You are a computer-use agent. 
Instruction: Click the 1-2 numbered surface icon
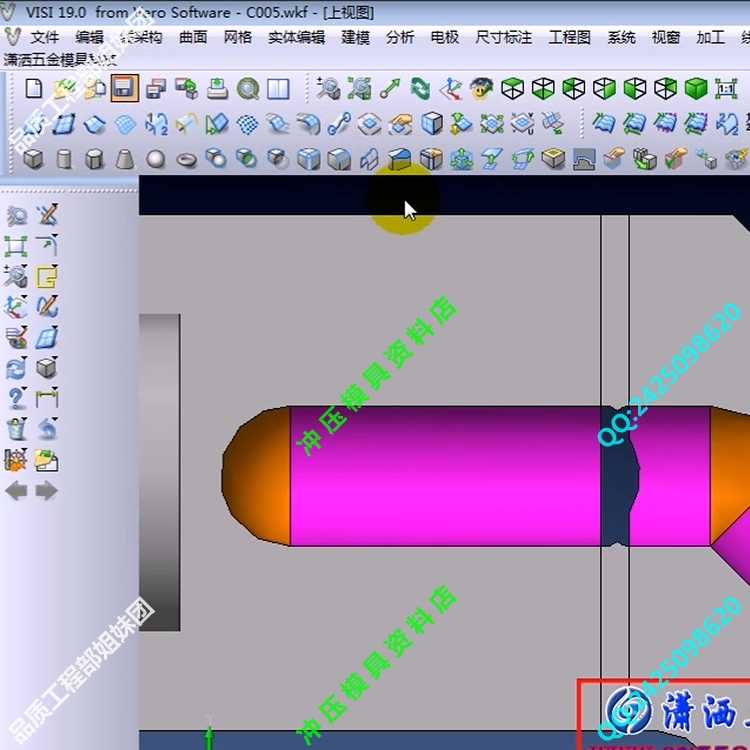(156, 124)
